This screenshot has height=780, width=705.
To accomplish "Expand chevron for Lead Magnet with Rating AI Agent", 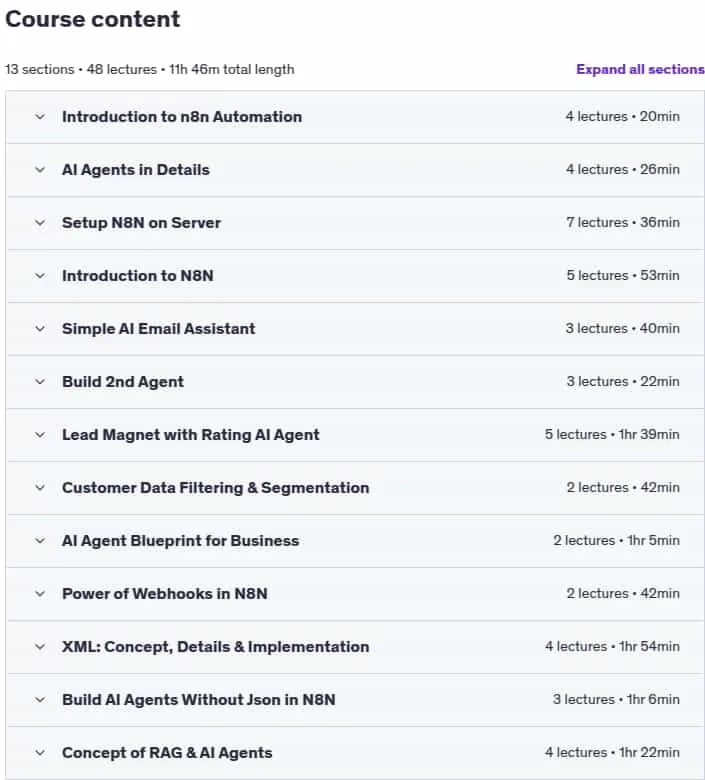I will point(40,435).
